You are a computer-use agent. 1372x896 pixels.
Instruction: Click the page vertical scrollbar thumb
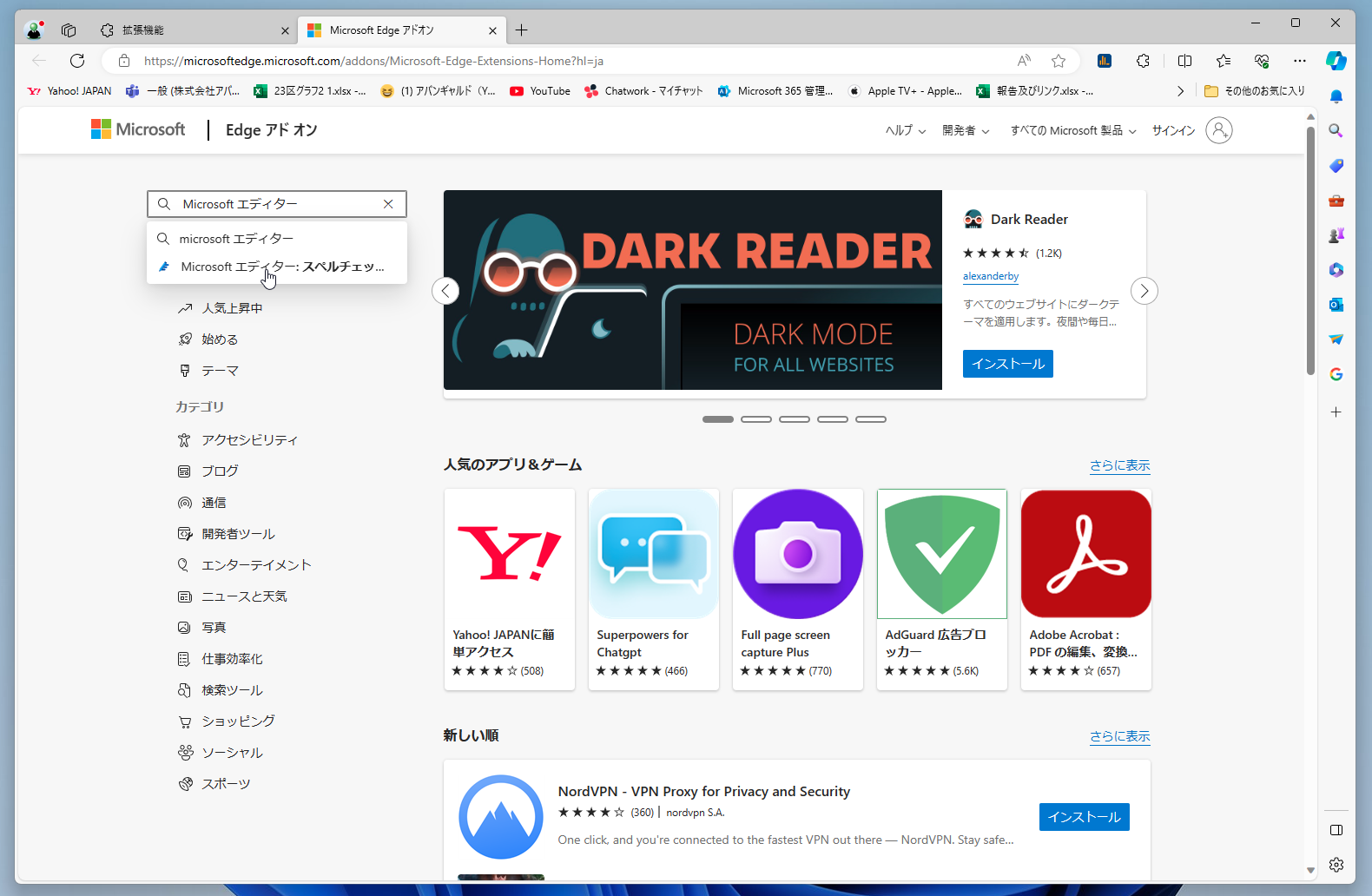1310,250
